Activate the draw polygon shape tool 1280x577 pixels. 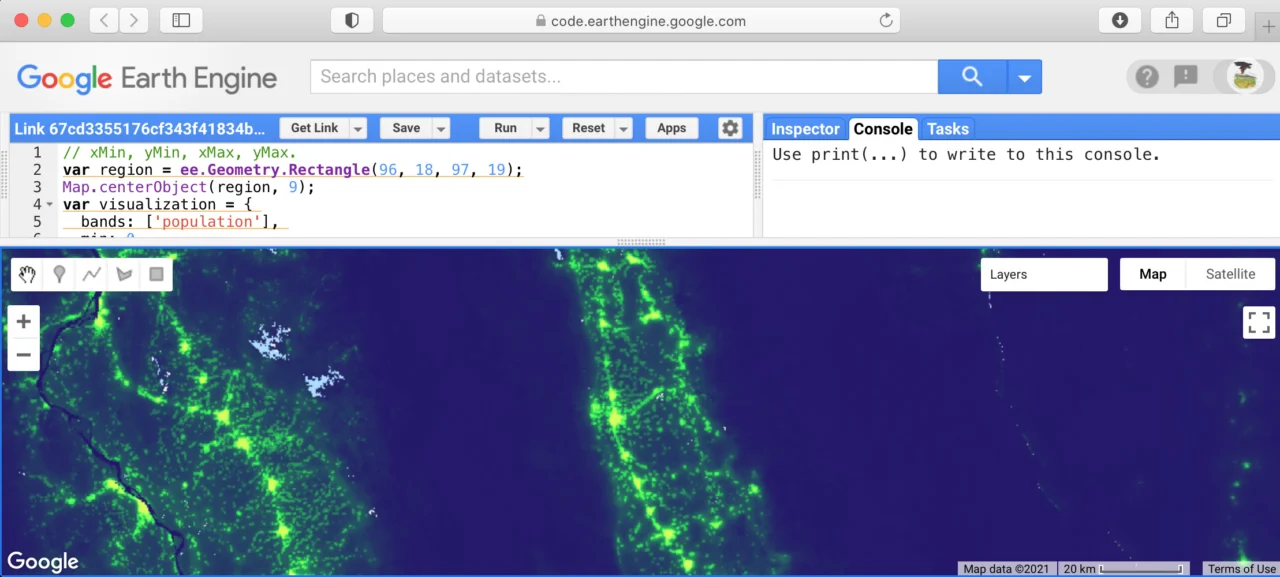pyautogui.click(x=124, y=274)
